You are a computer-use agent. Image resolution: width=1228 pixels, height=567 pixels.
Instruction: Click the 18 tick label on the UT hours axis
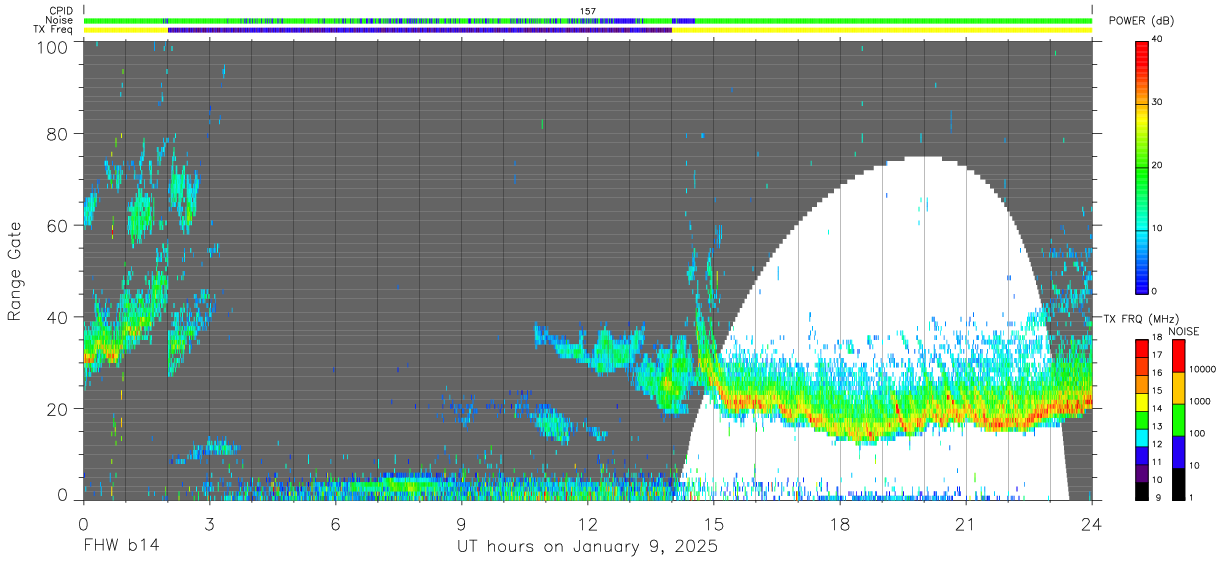839,523
